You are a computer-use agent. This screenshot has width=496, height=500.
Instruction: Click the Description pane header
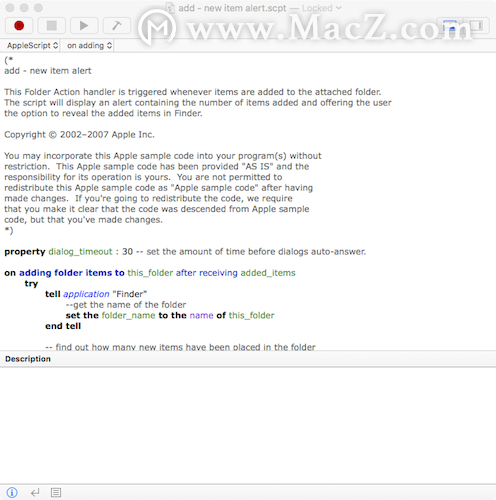[x=248, y=359]
